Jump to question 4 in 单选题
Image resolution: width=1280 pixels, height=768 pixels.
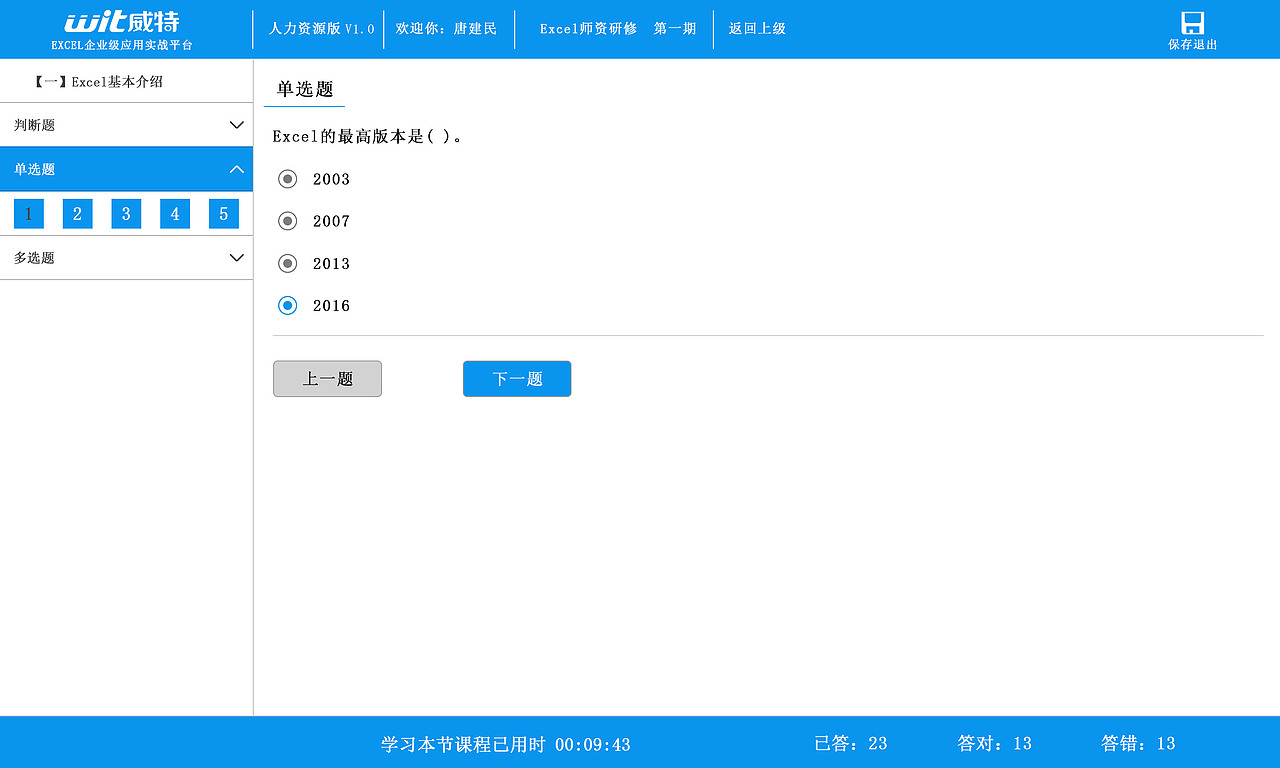pyautogui.click(x=174, y=213)
